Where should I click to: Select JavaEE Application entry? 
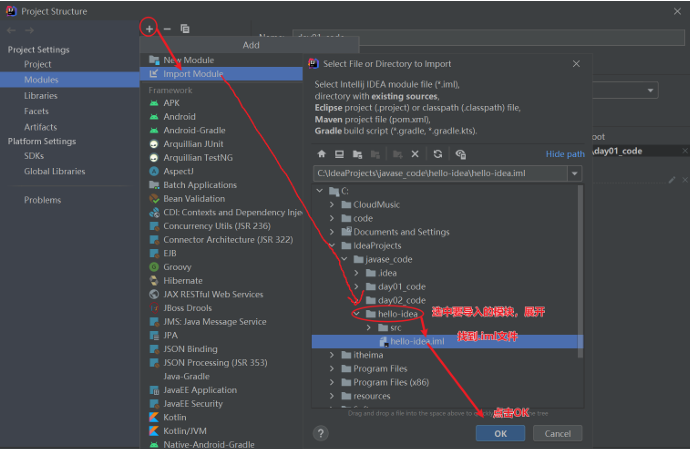coord(200,390)
